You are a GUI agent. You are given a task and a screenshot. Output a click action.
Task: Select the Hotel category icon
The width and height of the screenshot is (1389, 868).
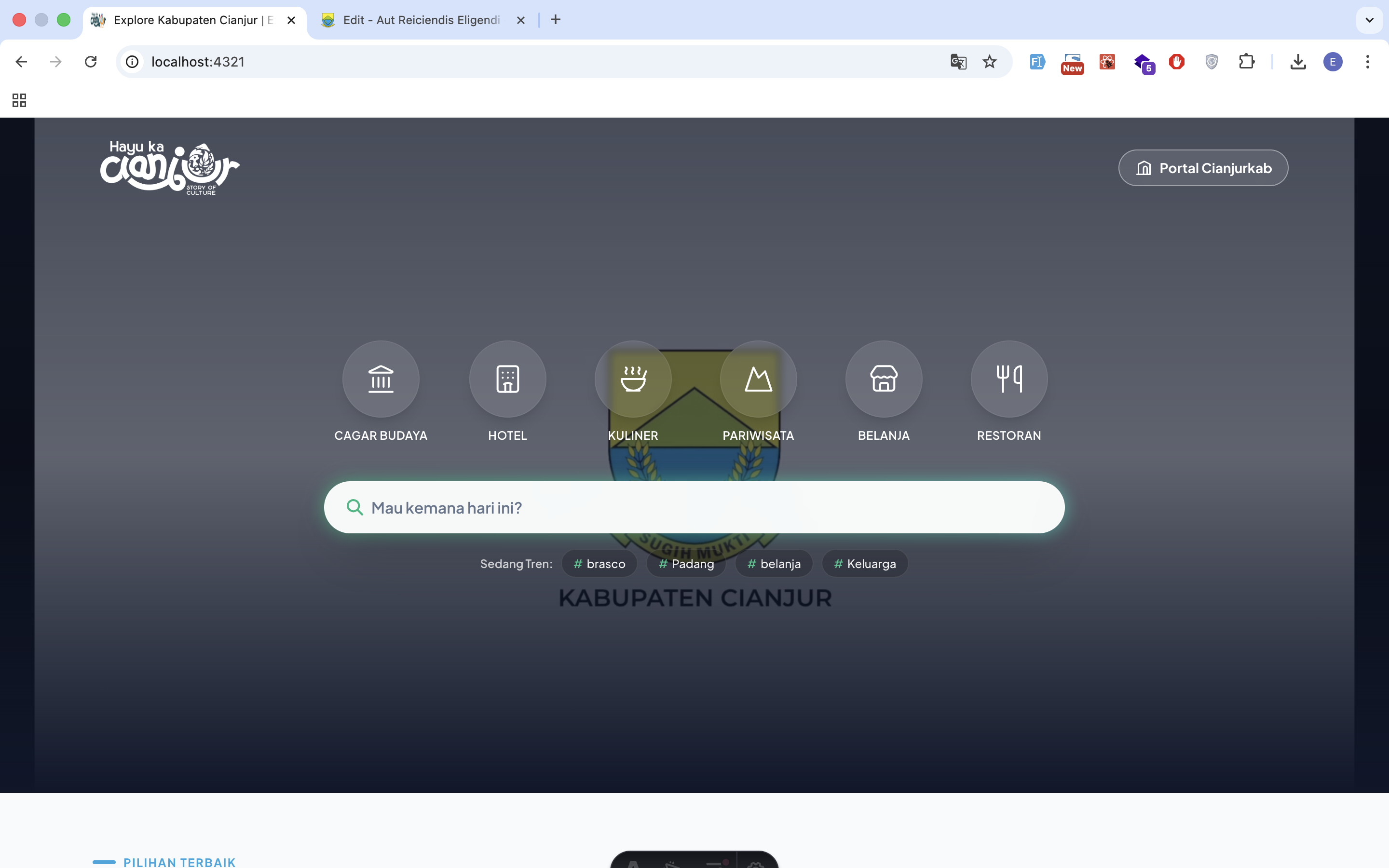click(x=507, y=379)
